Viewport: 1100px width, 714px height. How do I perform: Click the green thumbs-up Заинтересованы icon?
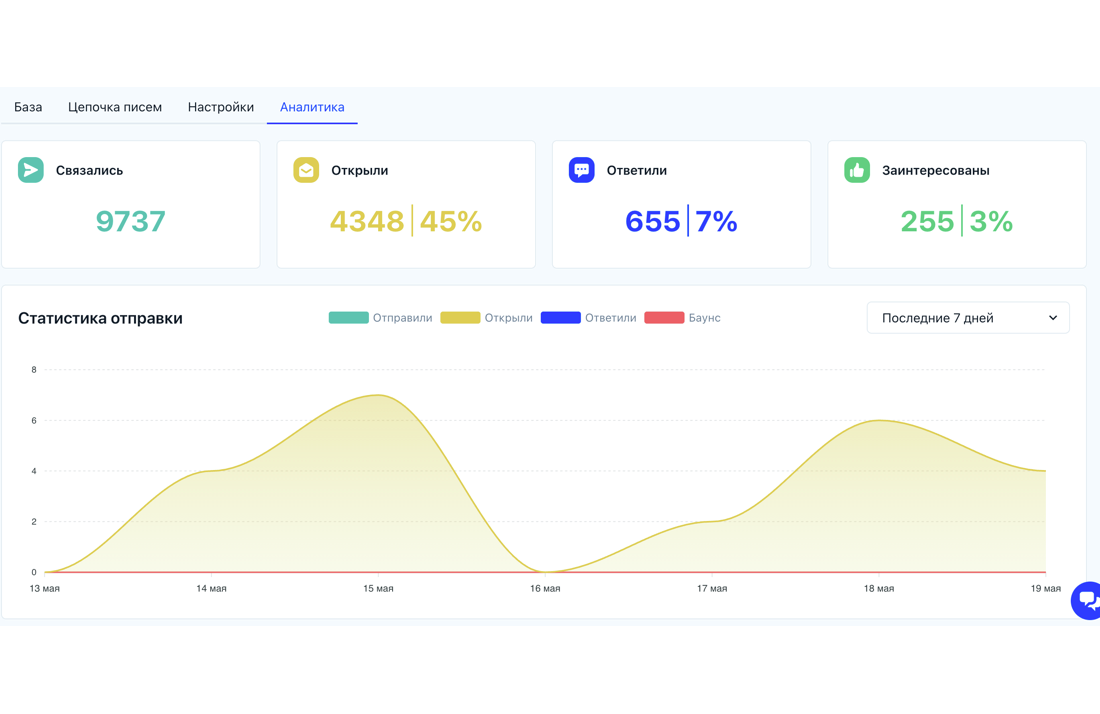coord(857,170)
